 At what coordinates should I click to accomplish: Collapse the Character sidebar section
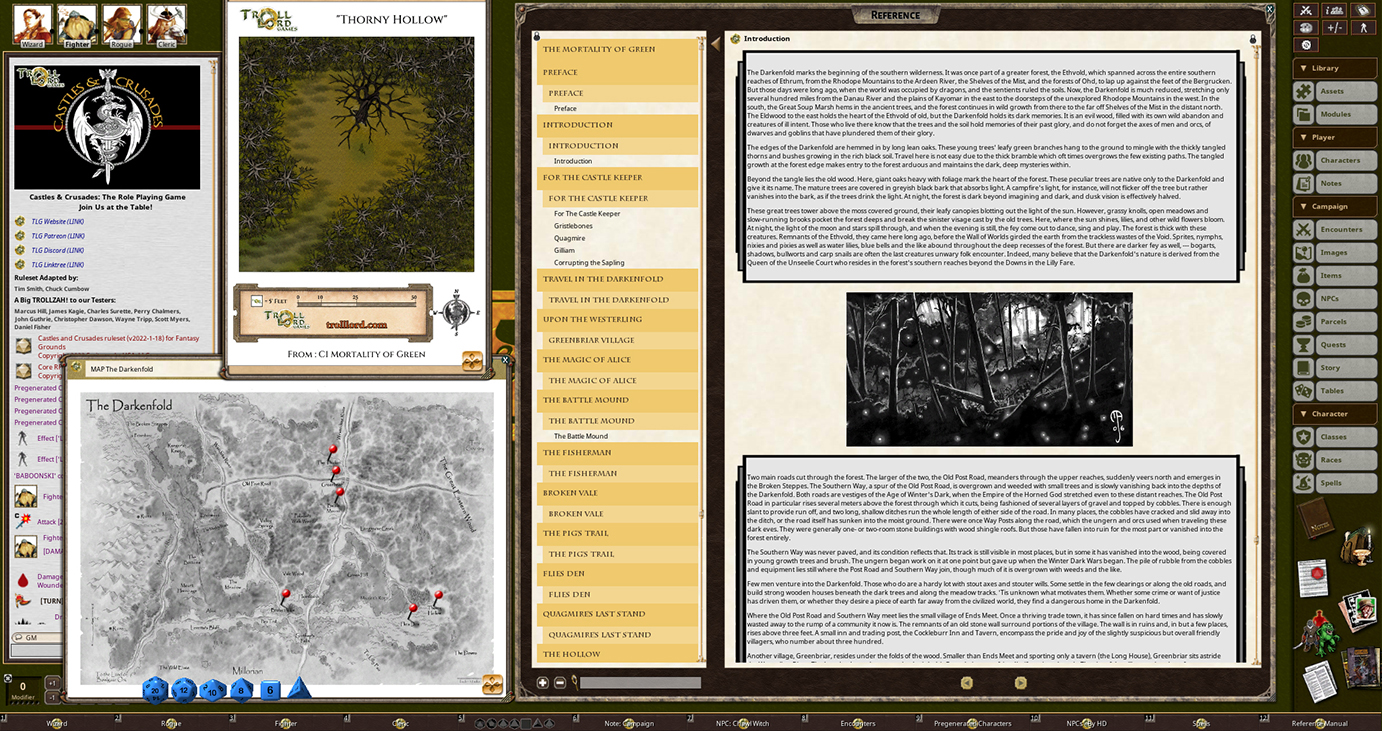pyautogui.click(x=1335, y=413)
